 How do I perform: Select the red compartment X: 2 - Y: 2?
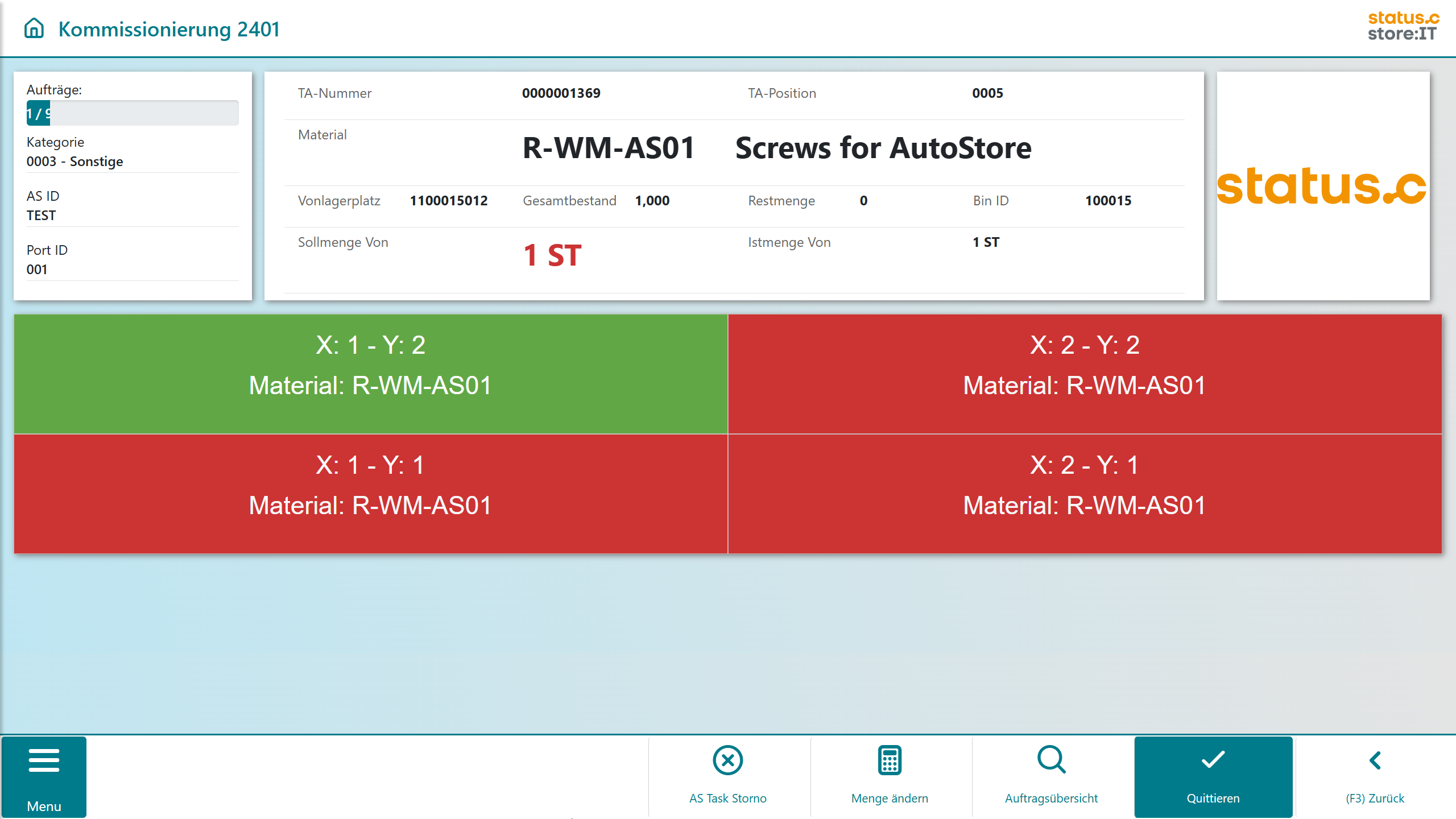1085,374
